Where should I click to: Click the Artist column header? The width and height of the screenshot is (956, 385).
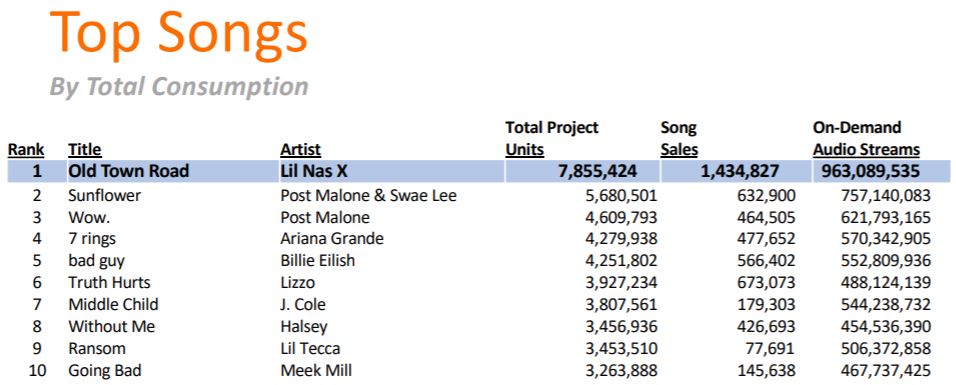pos(300,149)
